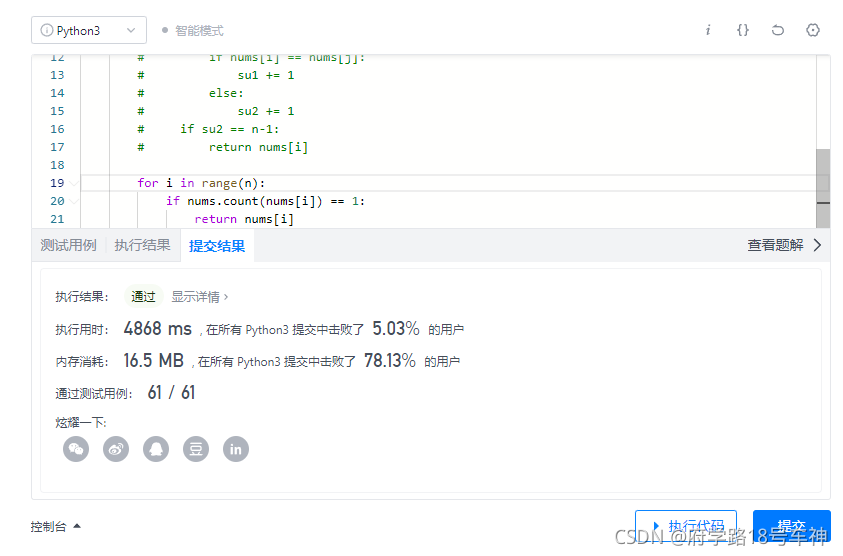Click the 执行代码 run code button

pyautogui.click(x=686, y=525)
